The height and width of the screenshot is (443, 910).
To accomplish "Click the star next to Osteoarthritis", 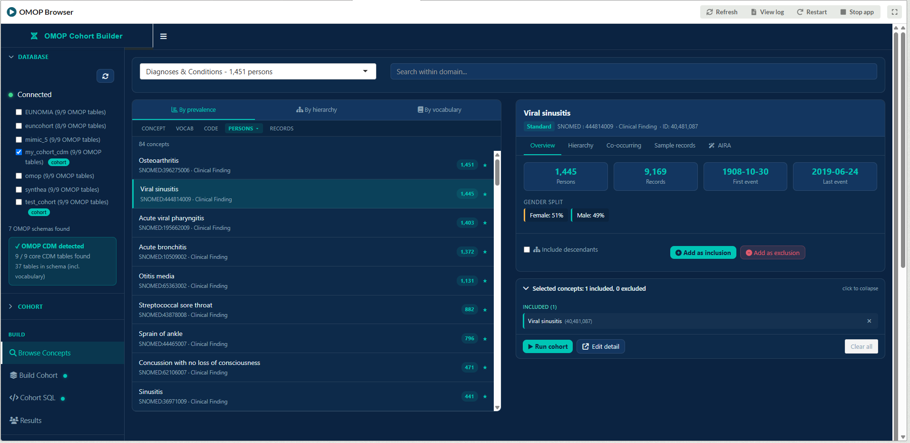I will [x=485, y=165].
